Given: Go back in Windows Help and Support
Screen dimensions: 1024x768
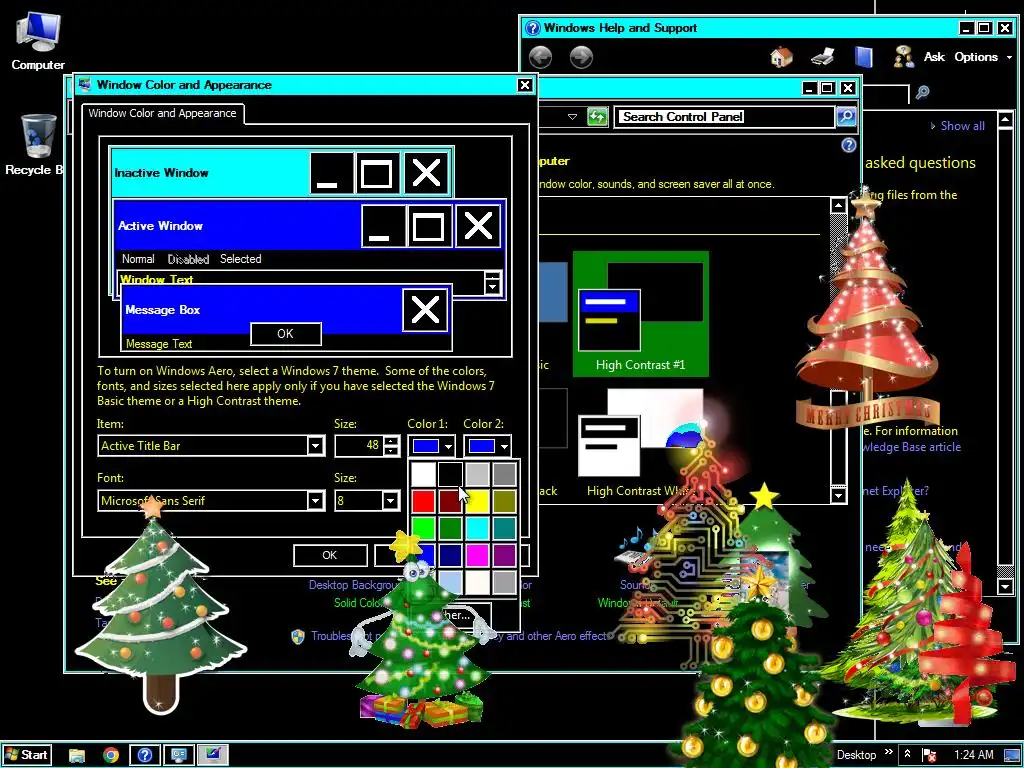Looking at the screenshot, I should [x=540, y=57].
